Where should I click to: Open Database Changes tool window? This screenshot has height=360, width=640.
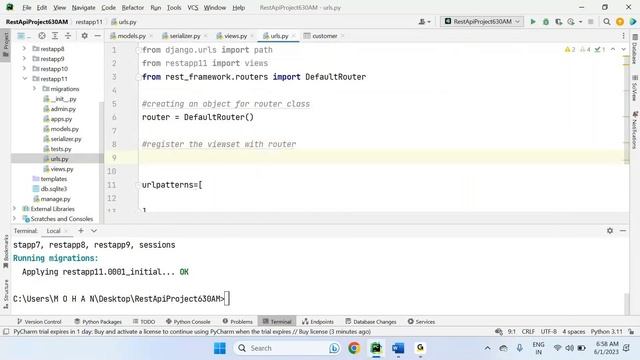pos(371,322)
